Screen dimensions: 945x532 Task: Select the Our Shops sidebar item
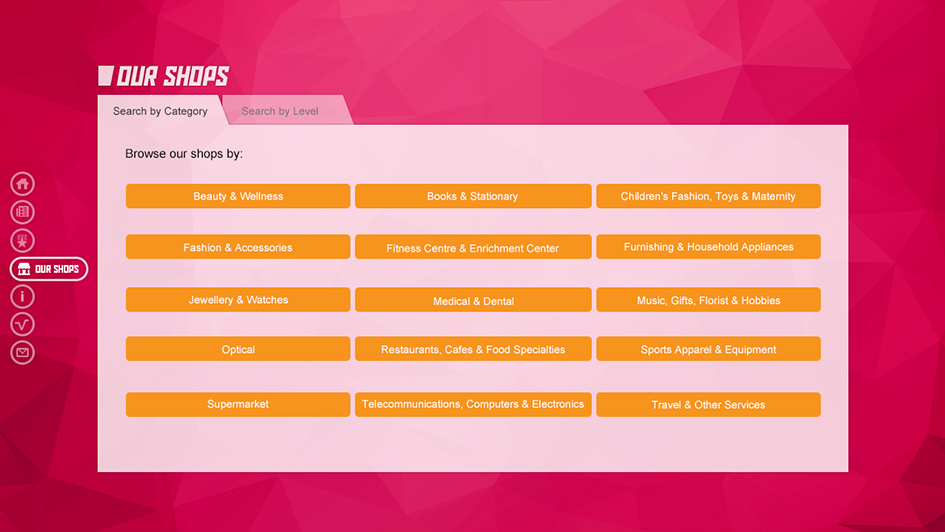(x=49, y=269)
